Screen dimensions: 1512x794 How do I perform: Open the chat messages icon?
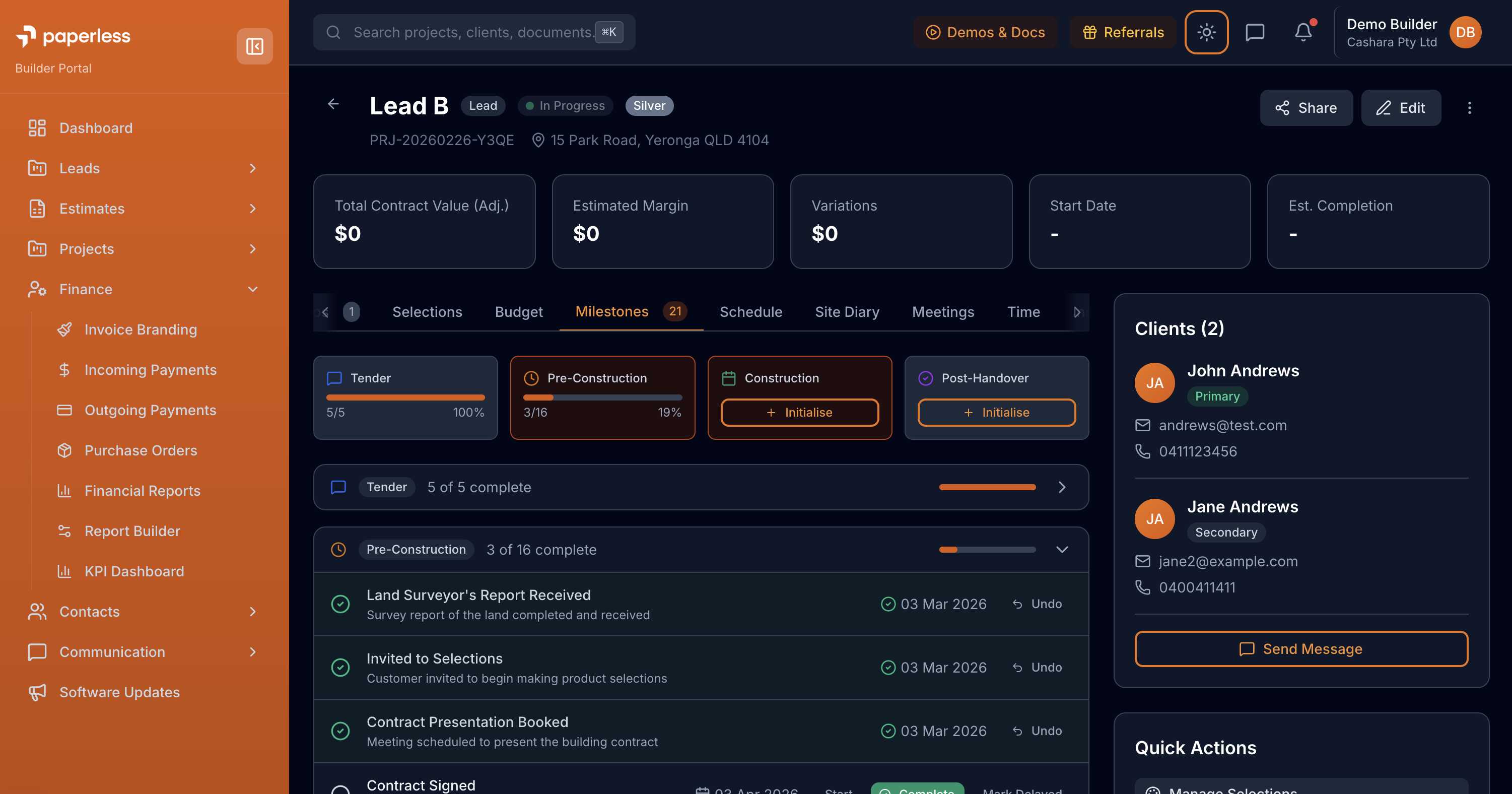point(1254,32)
